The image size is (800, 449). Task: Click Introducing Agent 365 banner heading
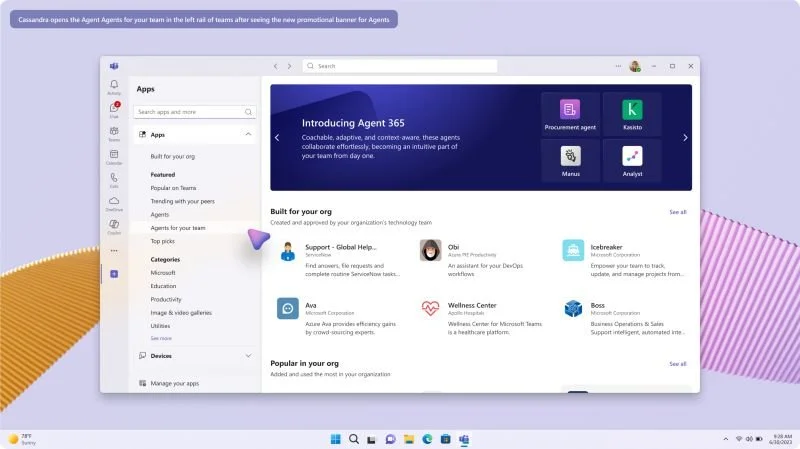coord(353,123)
